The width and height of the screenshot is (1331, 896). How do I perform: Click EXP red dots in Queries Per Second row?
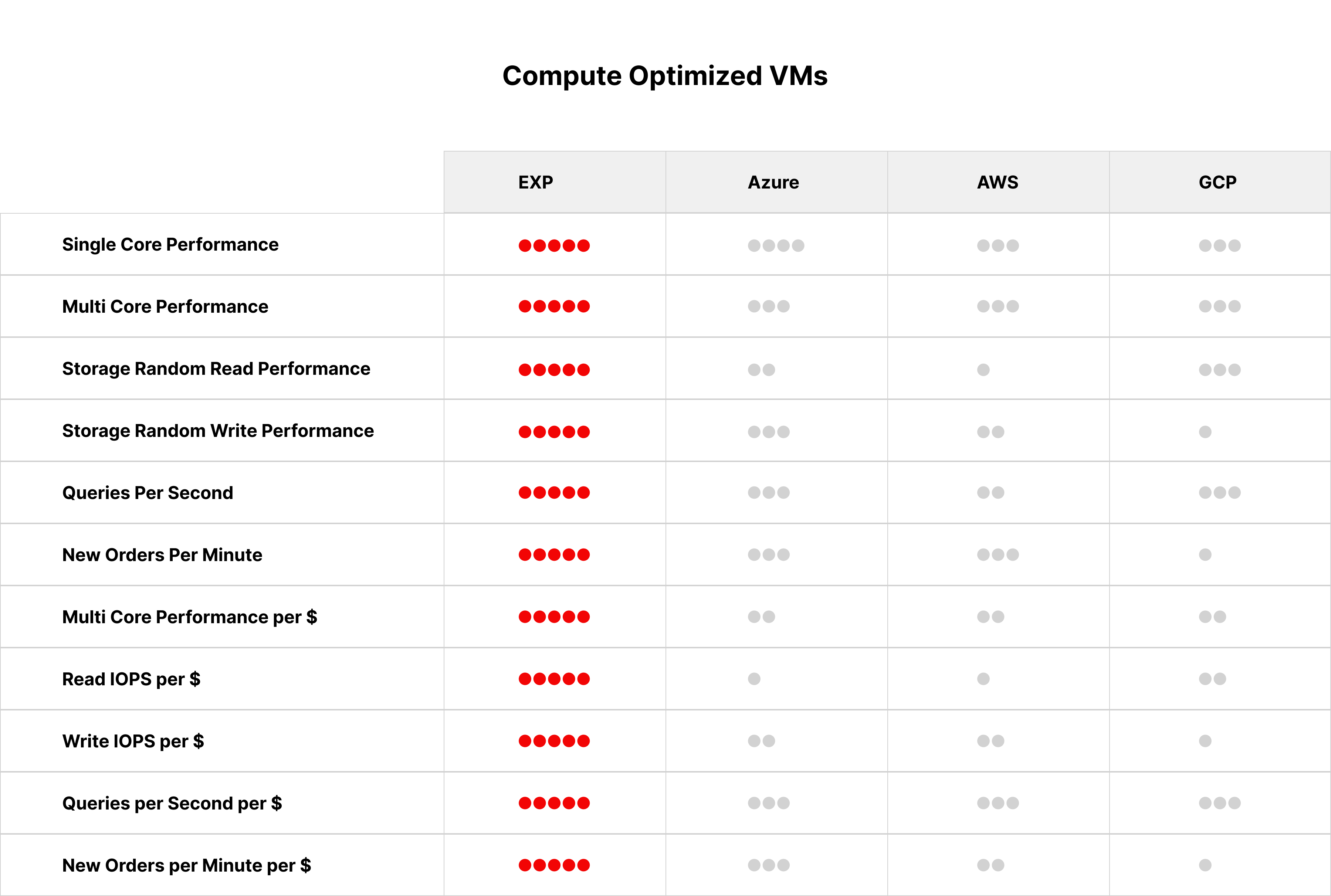click(x=554, y=493)
